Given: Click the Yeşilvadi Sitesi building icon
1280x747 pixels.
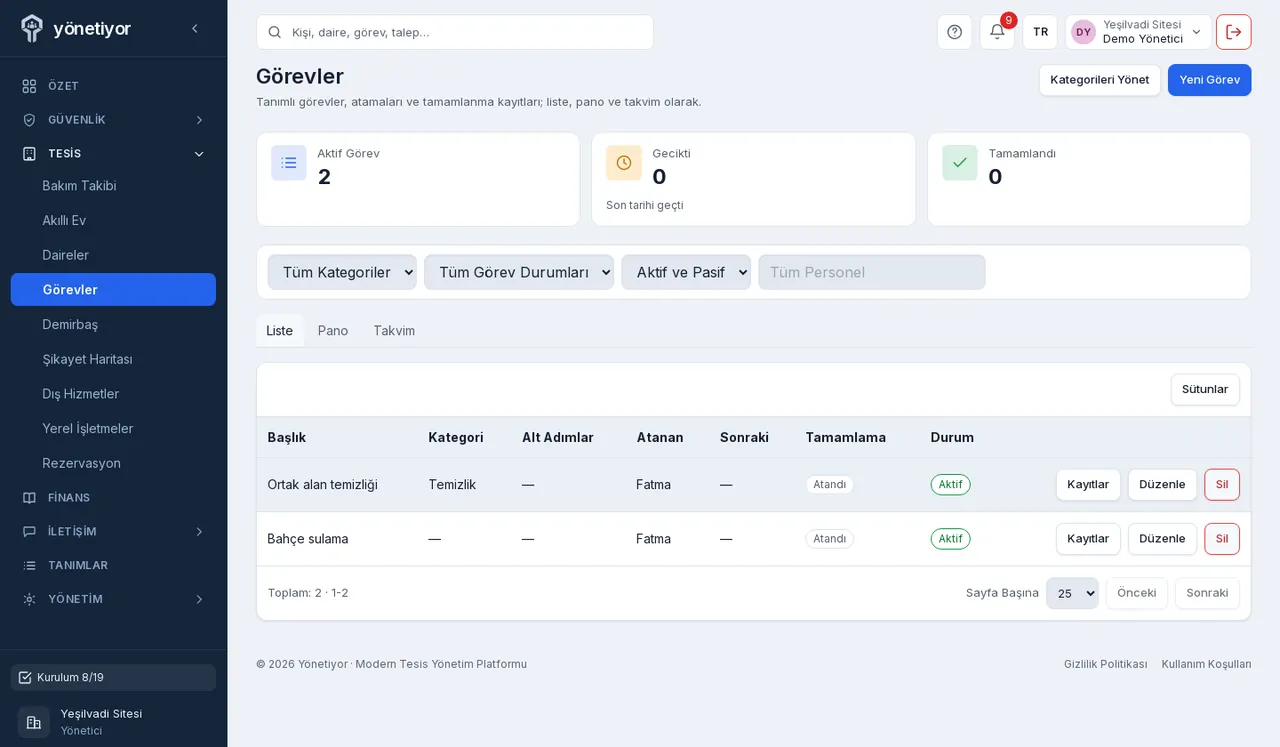Looking at the screenshot, I should (34, 722).
